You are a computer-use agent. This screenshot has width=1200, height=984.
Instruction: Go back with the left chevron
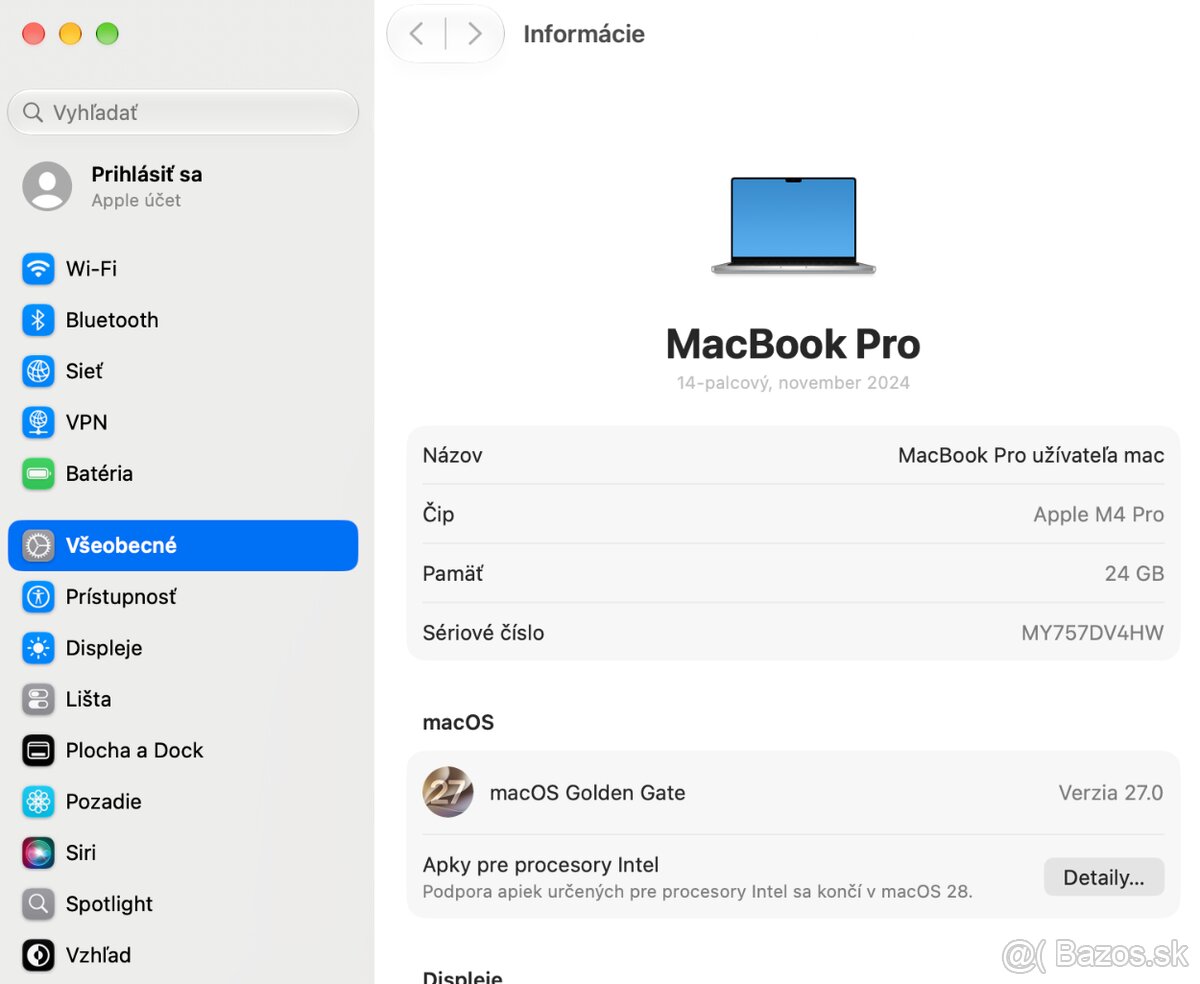417,34
